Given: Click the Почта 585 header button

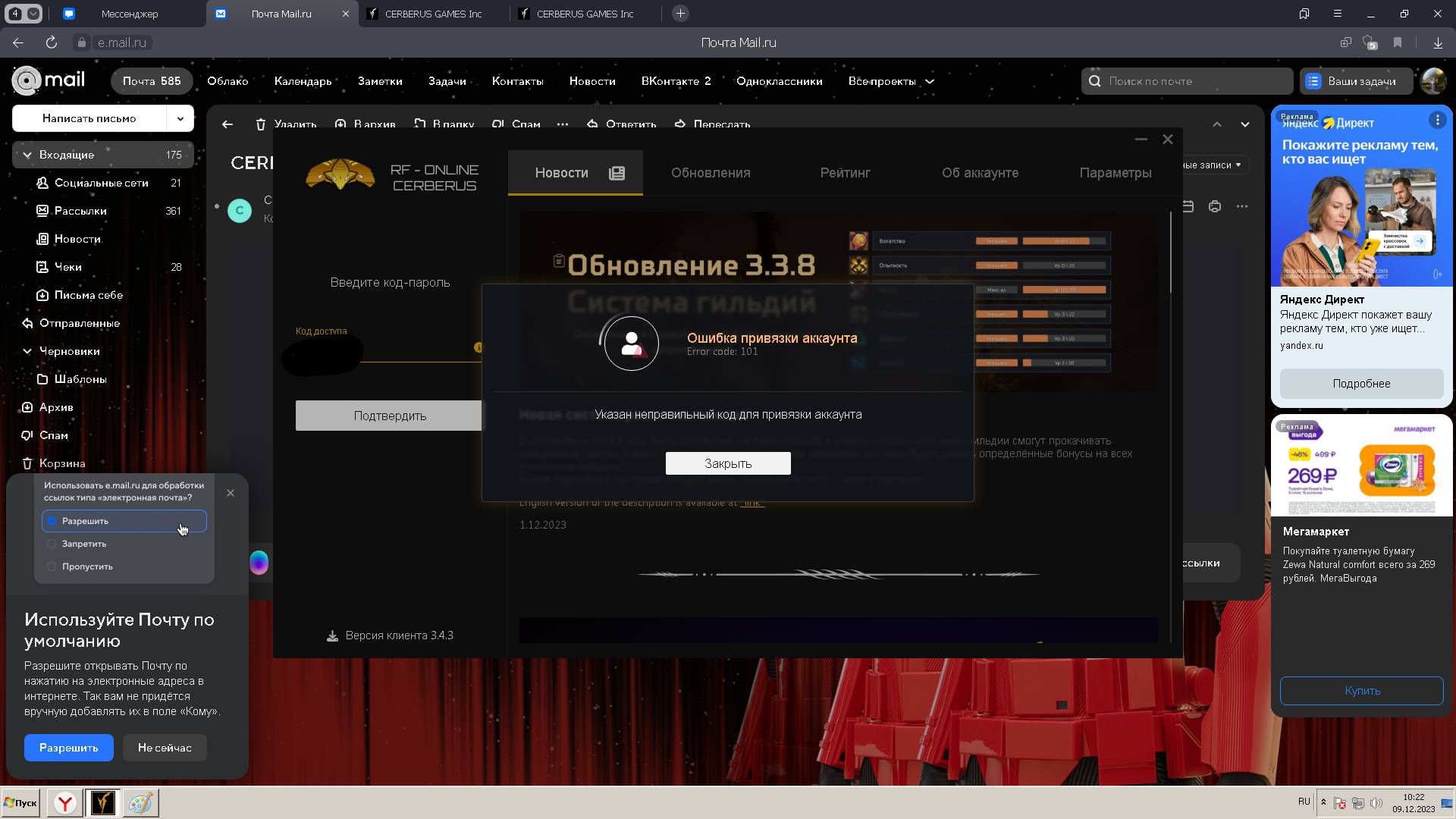Looking at the screenshot, I should click(x=152, y=81).
